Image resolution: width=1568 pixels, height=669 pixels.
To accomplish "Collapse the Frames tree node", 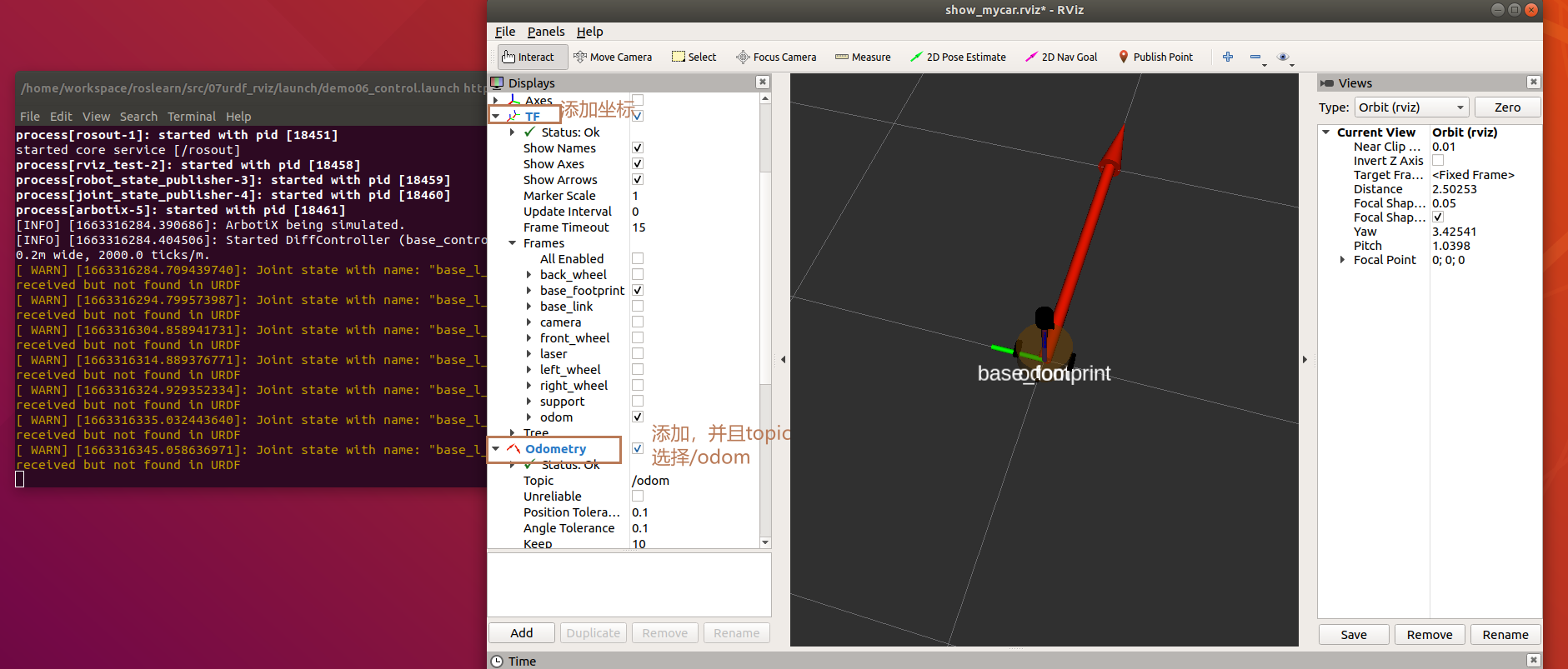I will click(x=513, y=243).
